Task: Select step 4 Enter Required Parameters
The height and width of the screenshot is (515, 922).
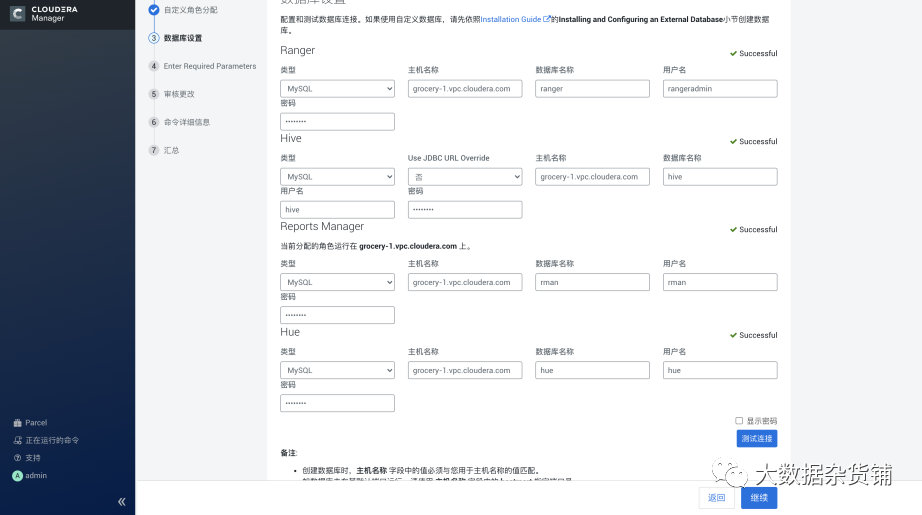Action: pos(203,66)
